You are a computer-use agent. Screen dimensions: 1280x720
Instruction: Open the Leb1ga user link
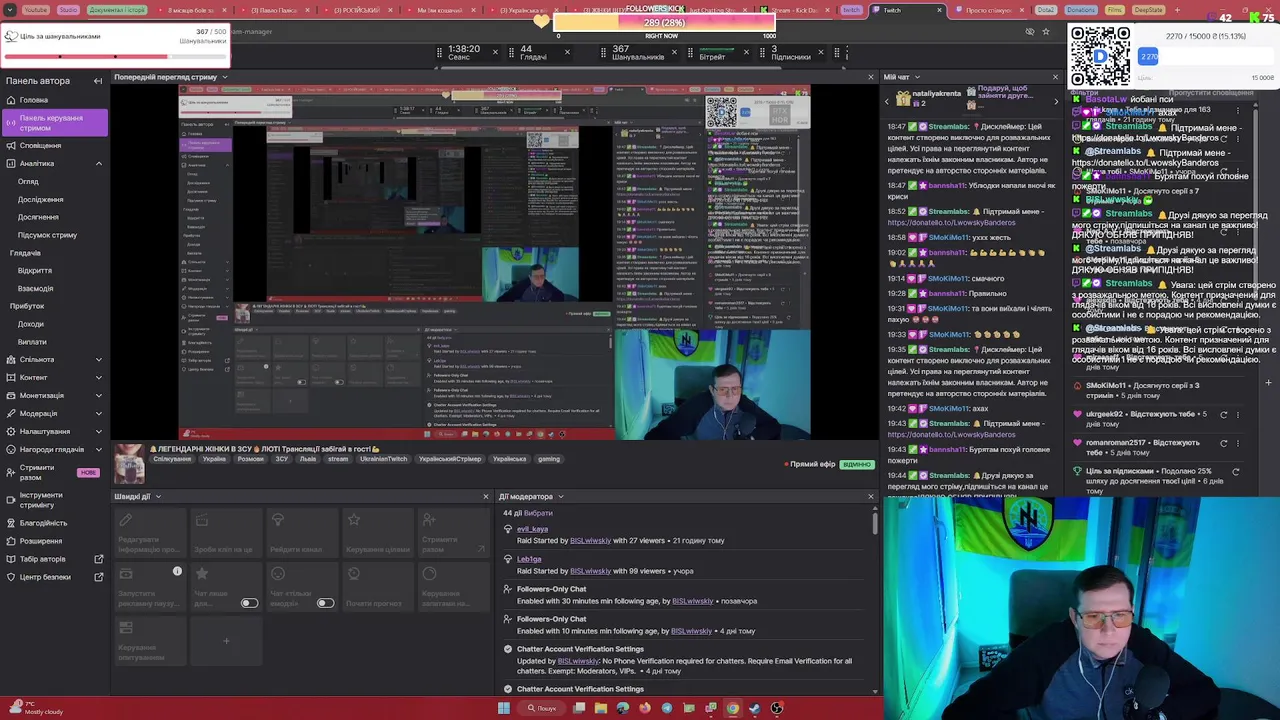click(529, 559)
